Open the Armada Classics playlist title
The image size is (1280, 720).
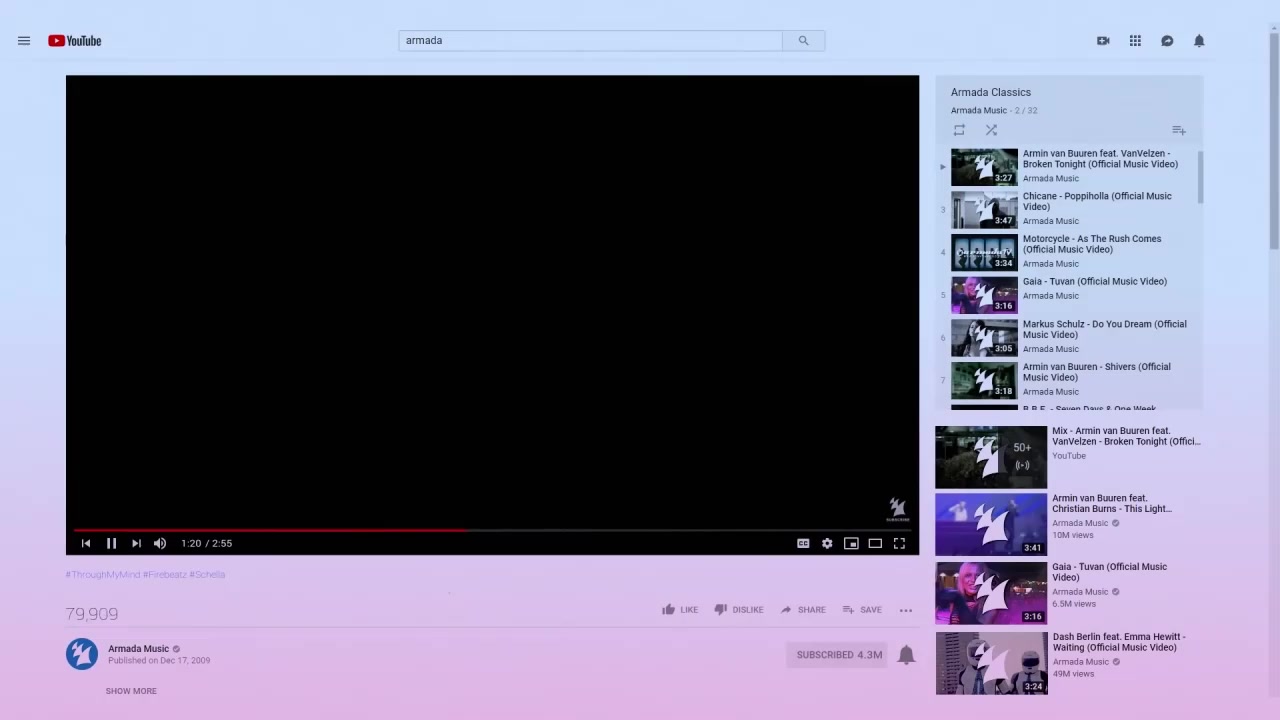pos(990,92)
